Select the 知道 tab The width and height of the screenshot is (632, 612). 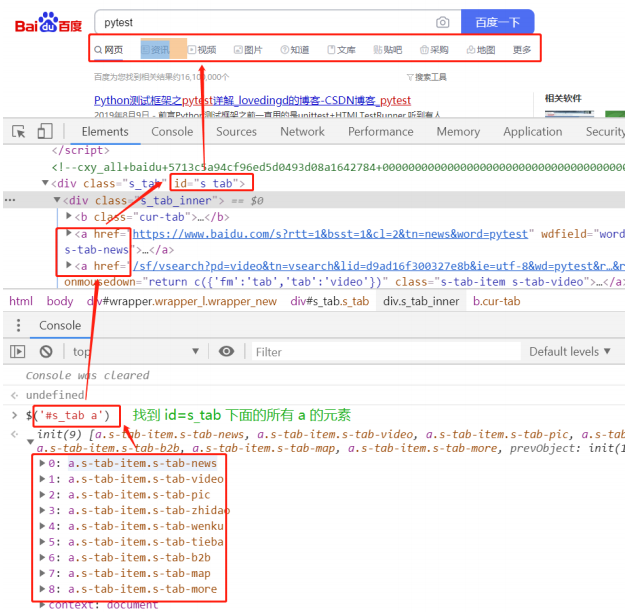click(295, 50)
